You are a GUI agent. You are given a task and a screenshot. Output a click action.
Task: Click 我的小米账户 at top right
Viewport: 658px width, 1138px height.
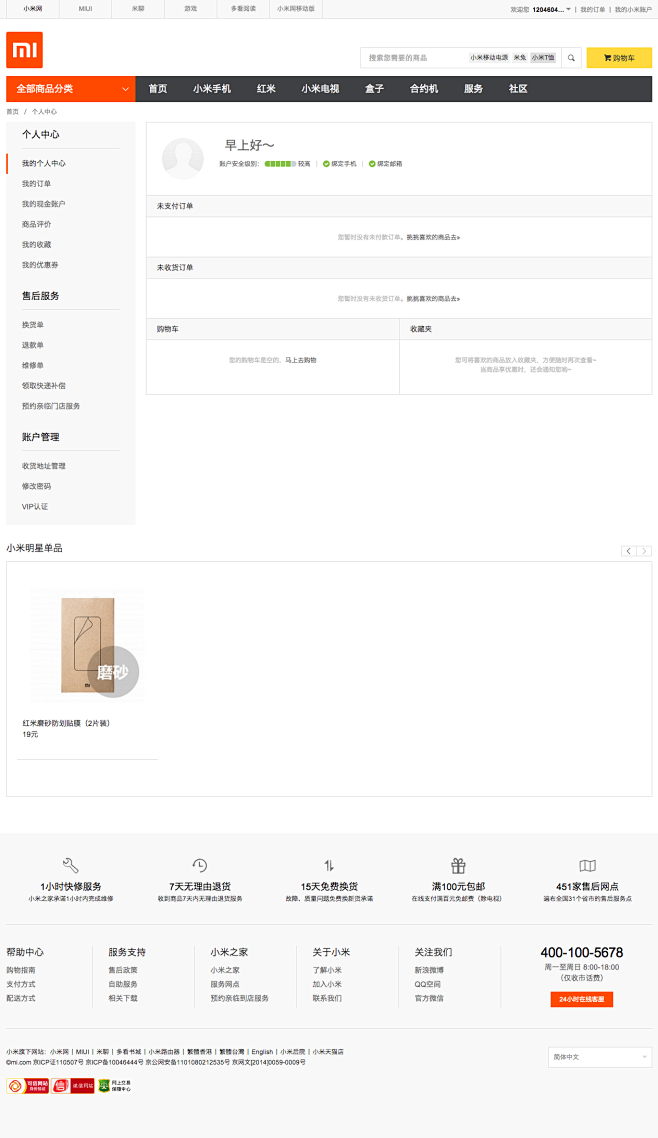(x=633, y=9)
